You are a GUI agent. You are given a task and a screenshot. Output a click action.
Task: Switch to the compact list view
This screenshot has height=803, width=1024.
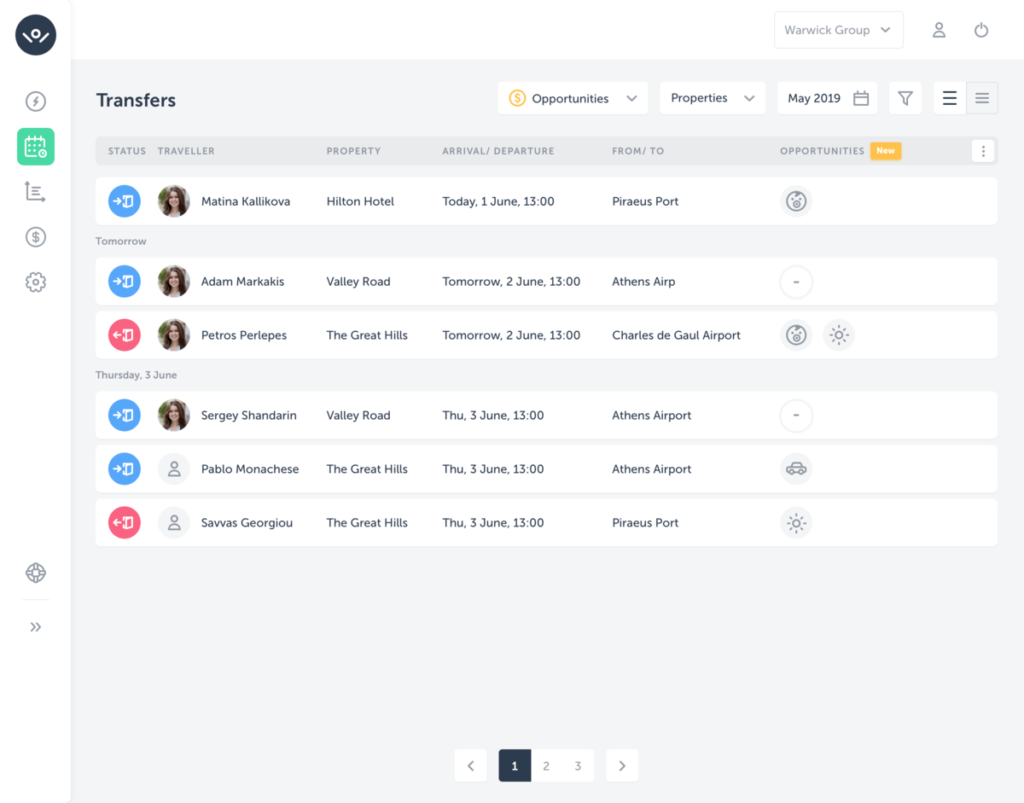[x=981, y=97]
